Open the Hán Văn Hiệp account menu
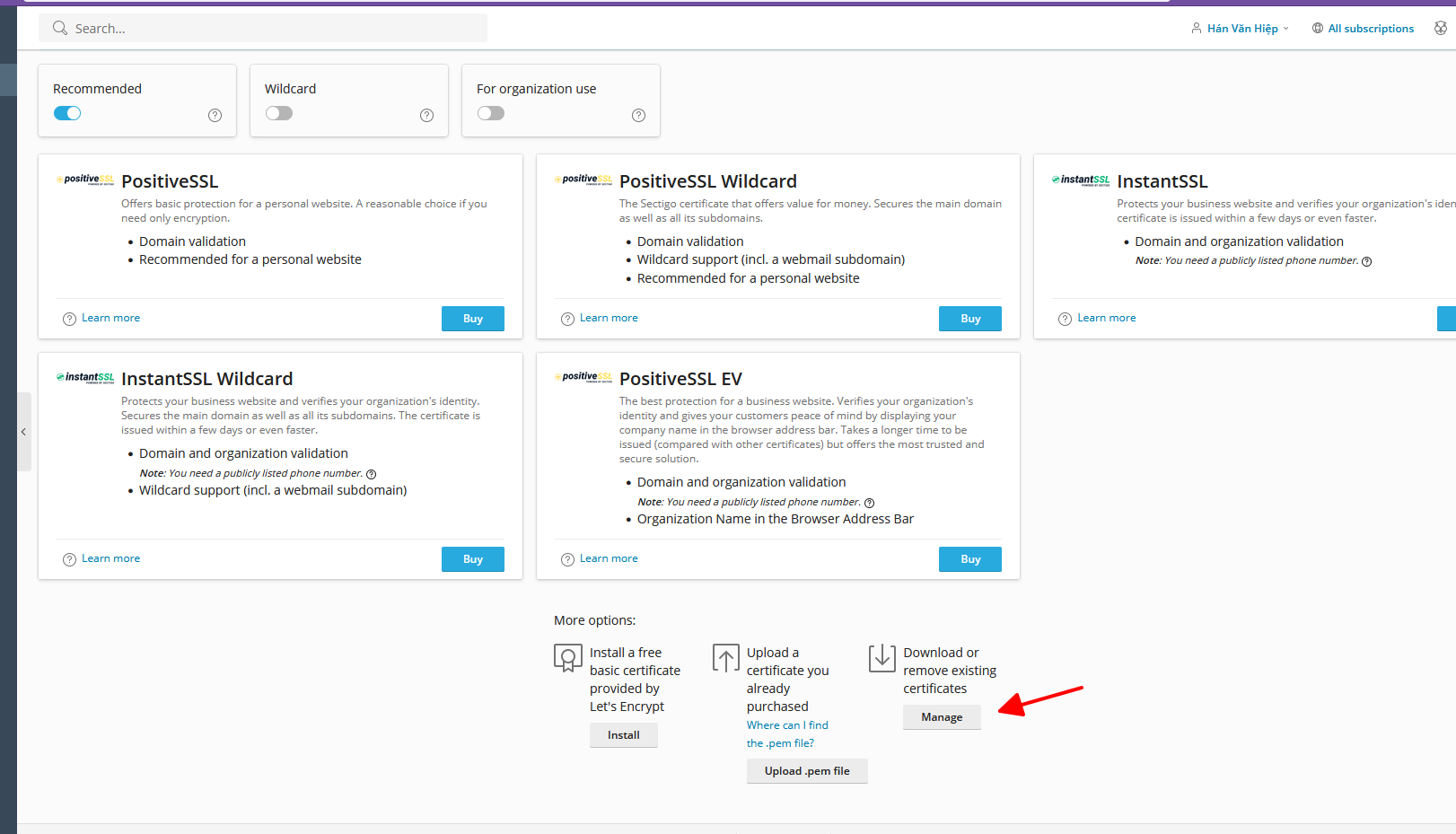The width and height of the screenshot is (1456, 834). point(1241,28)
